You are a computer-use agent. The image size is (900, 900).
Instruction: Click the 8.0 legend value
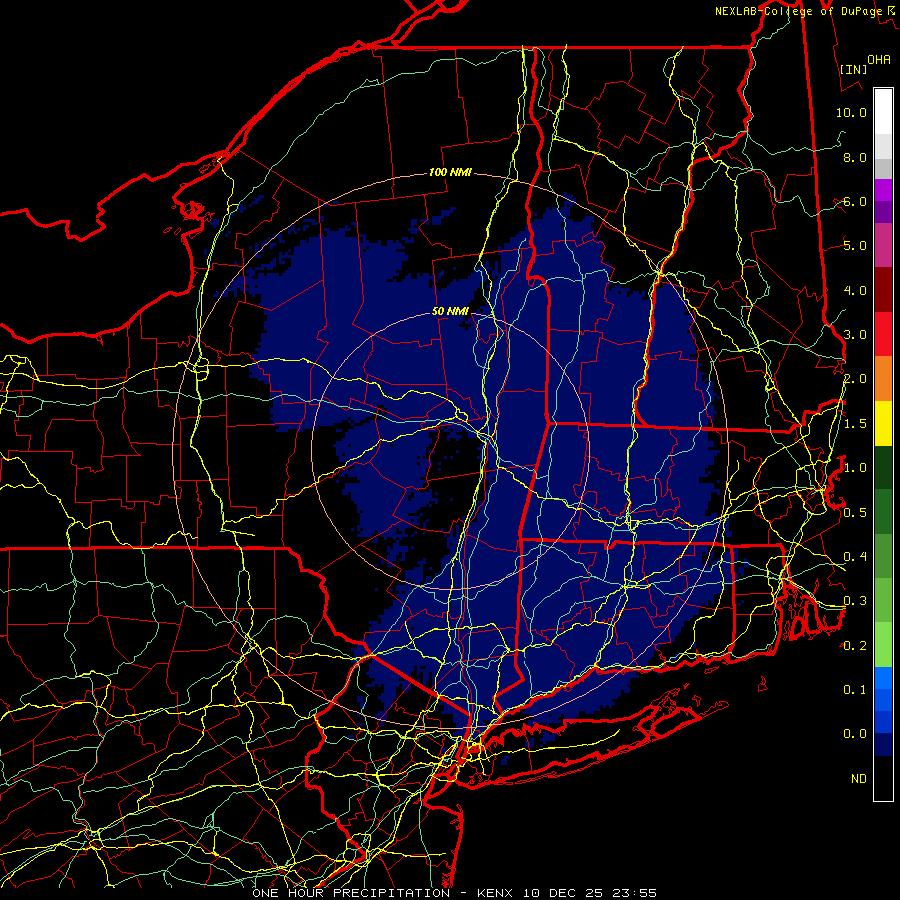point(855,157)
